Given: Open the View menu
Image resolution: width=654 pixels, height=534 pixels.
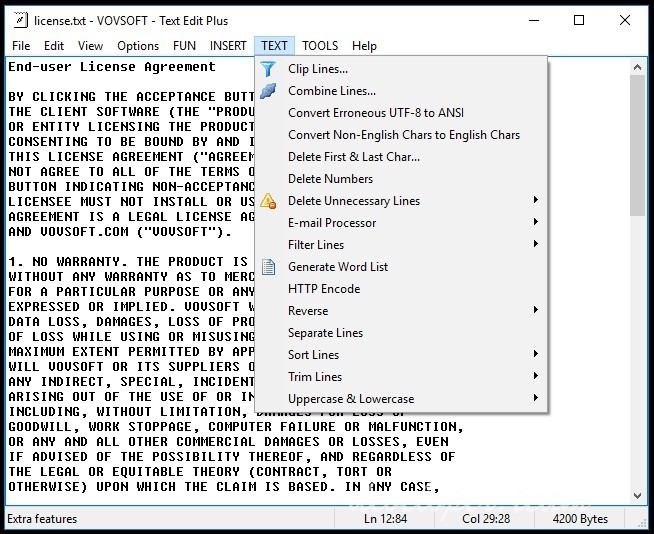Looking at the screenshot, I should pos(90,45).
